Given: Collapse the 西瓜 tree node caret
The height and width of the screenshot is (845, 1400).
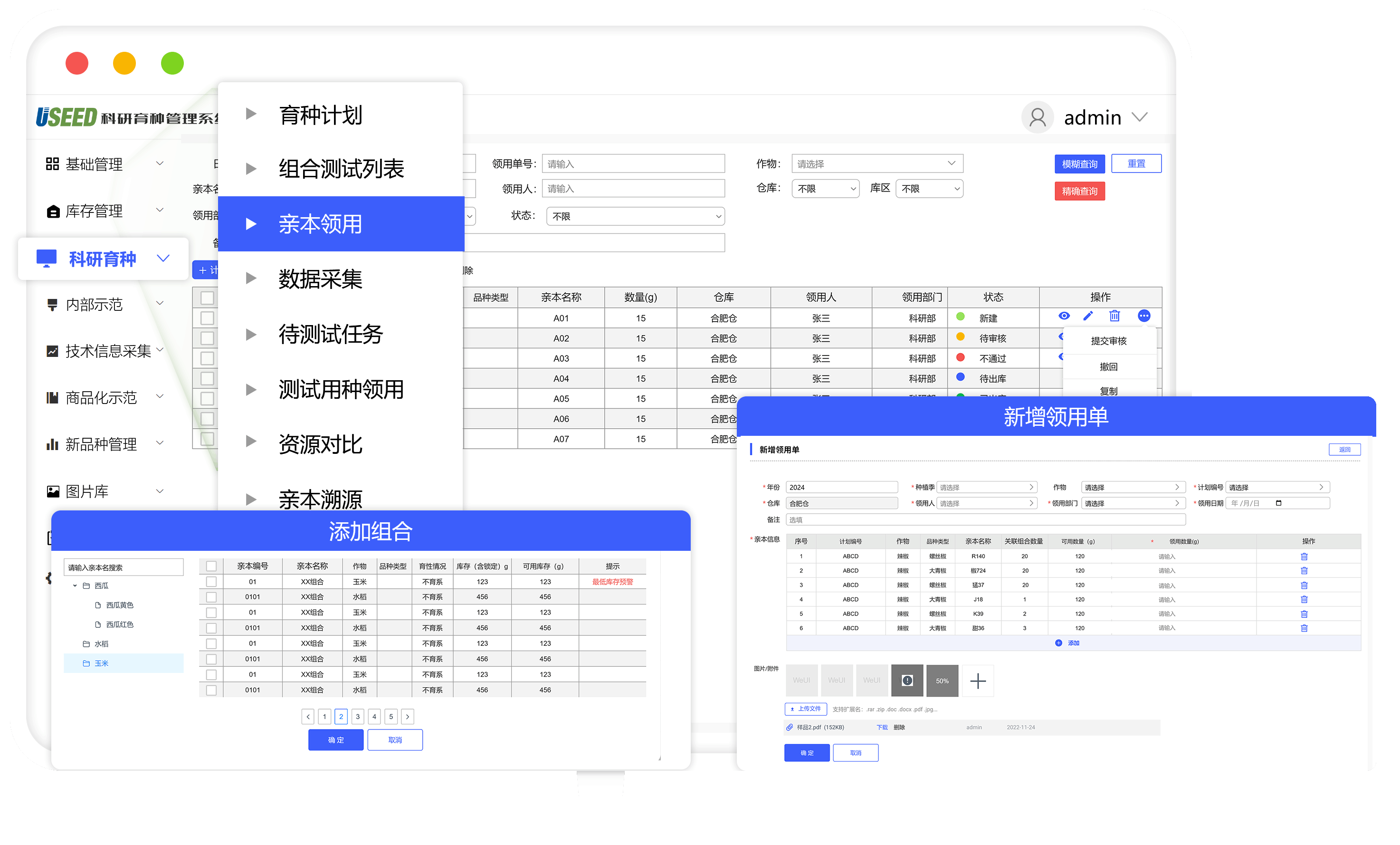Looking at the screenshot, I should pyautogui.click(x=75, y=586).
